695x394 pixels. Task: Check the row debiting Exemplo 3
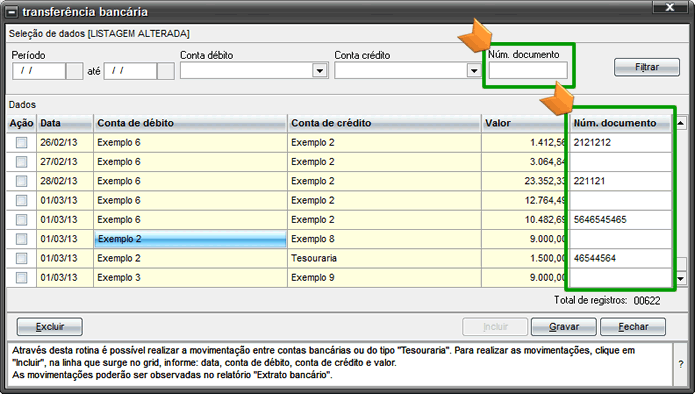[21, 278]
